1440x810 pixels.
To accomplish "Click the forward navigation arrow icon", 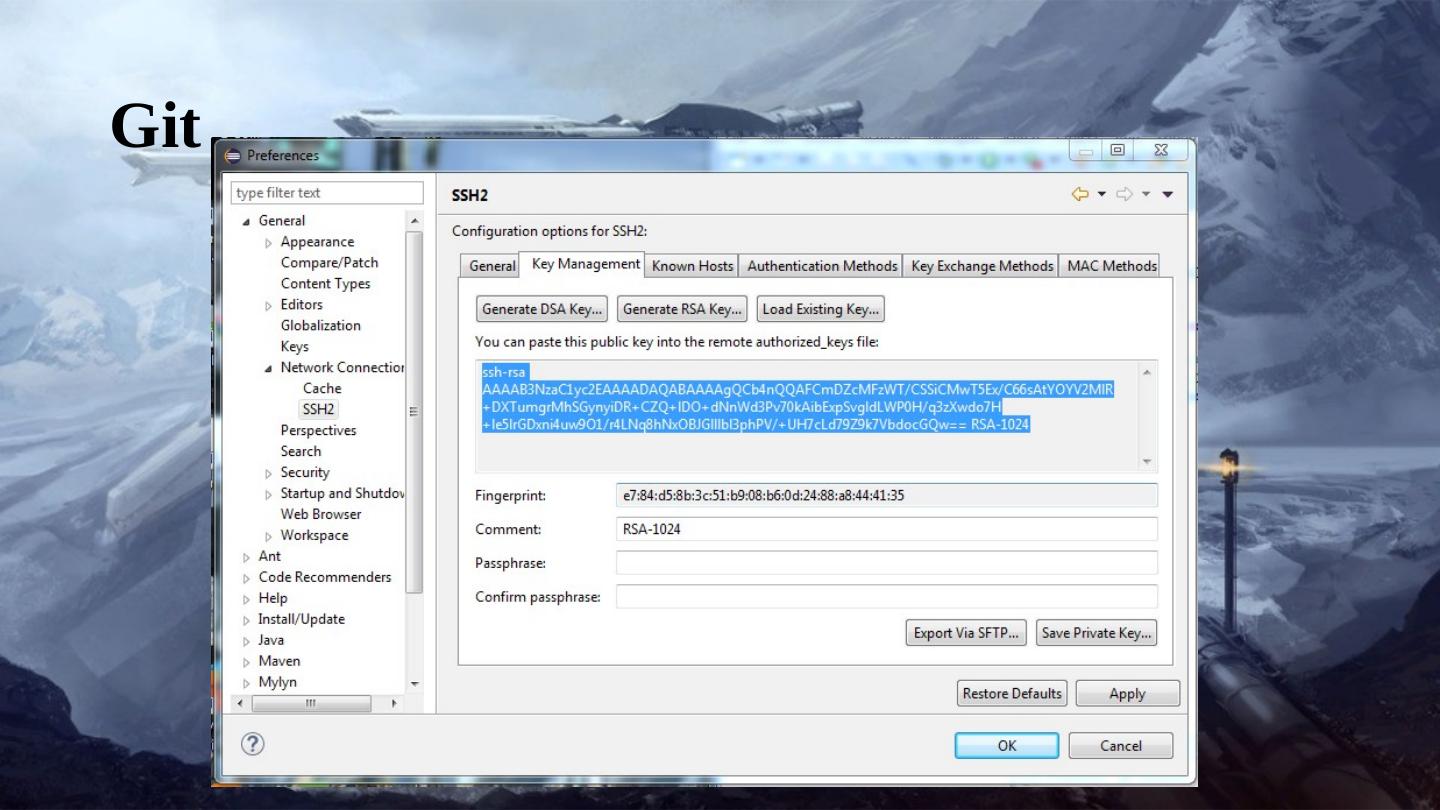I will pos(1124,194).
